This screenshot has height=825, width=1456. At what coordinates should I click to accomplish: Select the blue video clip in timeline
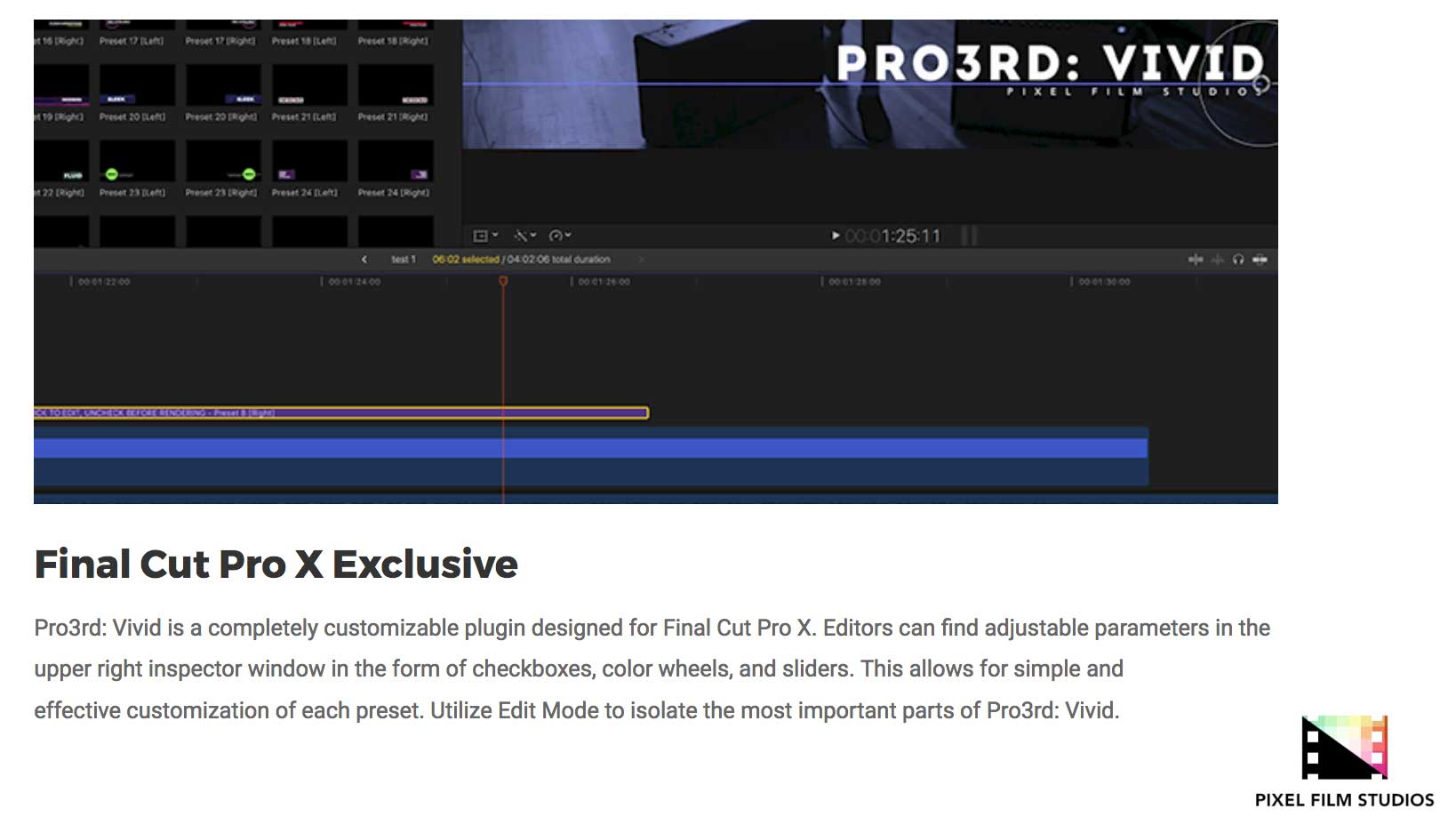coord(591,456)
